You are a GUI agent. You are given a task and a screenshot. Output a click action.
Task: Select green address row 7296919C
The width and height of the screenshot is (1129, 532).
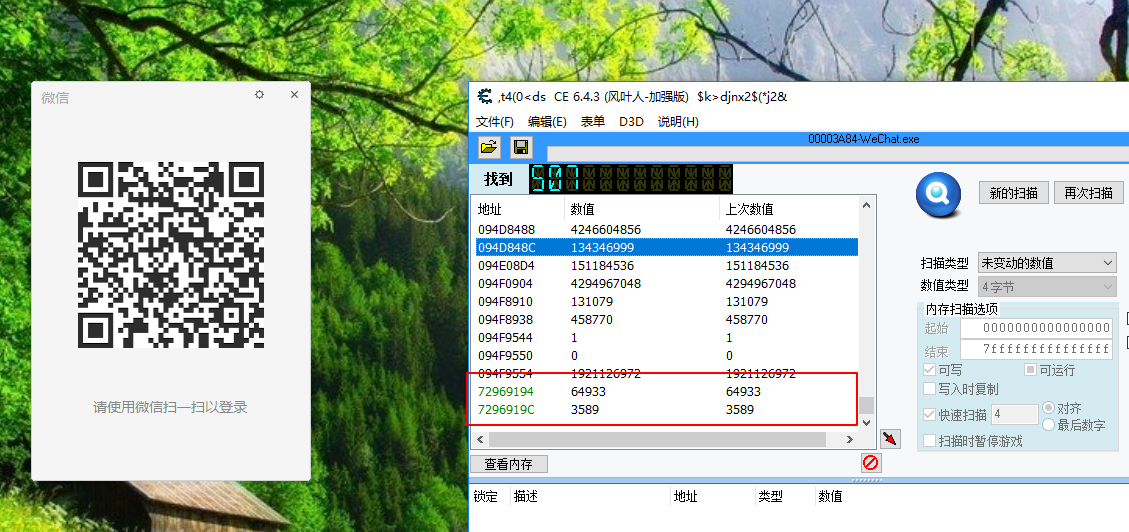pos(667,410)
